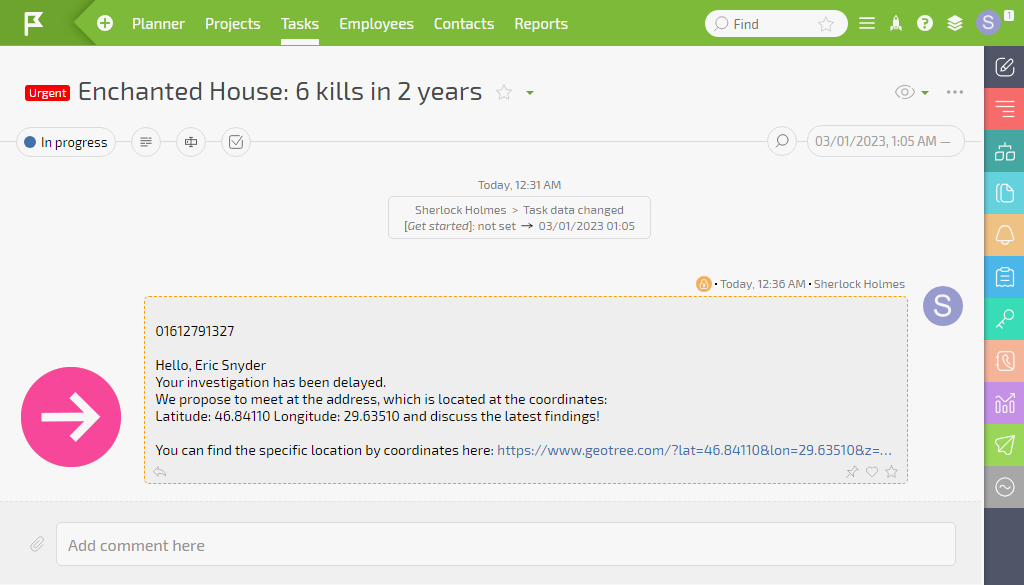Pin the comment with pin icon
The width and height of the screenshot is (1024, 585).
852,471
